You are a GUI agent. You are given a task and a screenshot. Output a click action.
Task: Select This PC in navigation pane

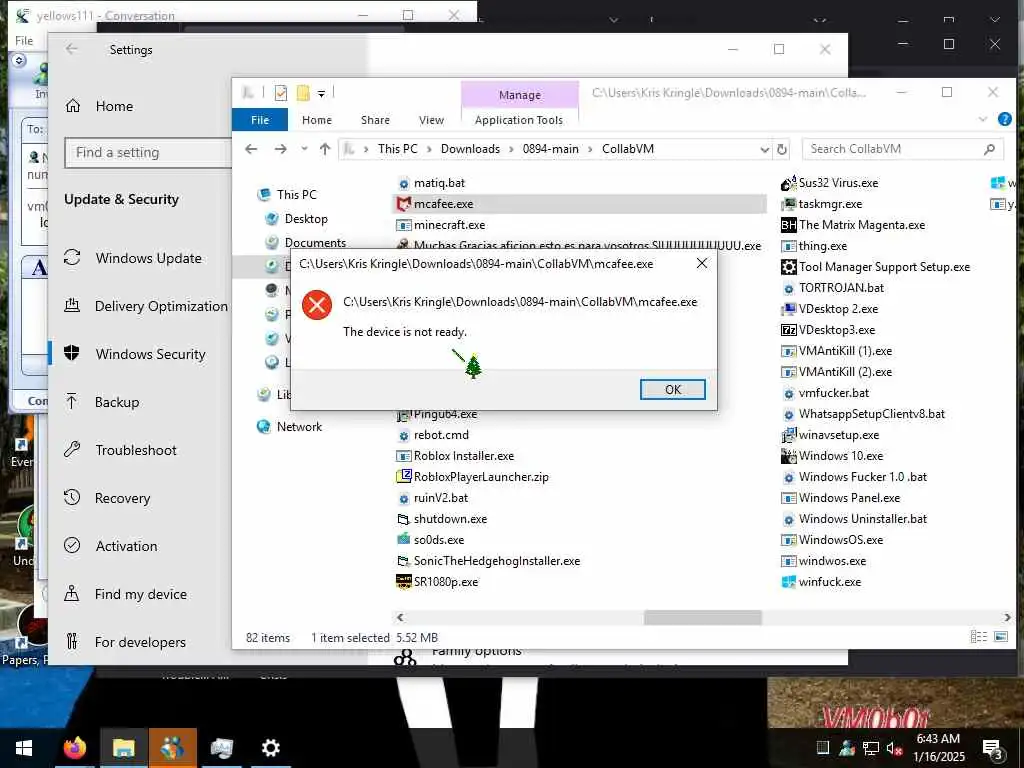click(296, 195)
